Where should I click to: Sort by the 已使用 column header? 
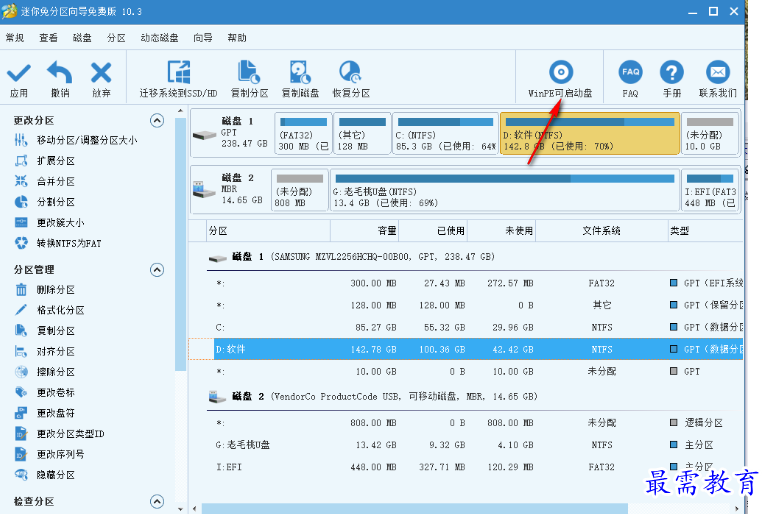(433, 231)
